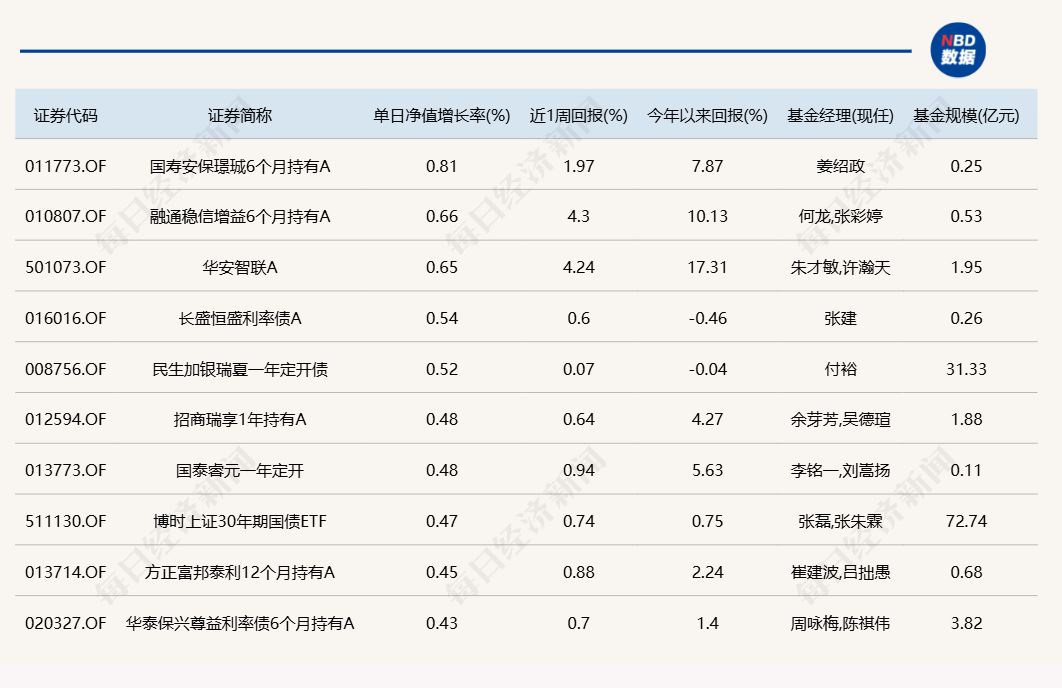Click daily growth rate 0.81
This screenshot has height=688, width=1062.
tap(442, 166)
